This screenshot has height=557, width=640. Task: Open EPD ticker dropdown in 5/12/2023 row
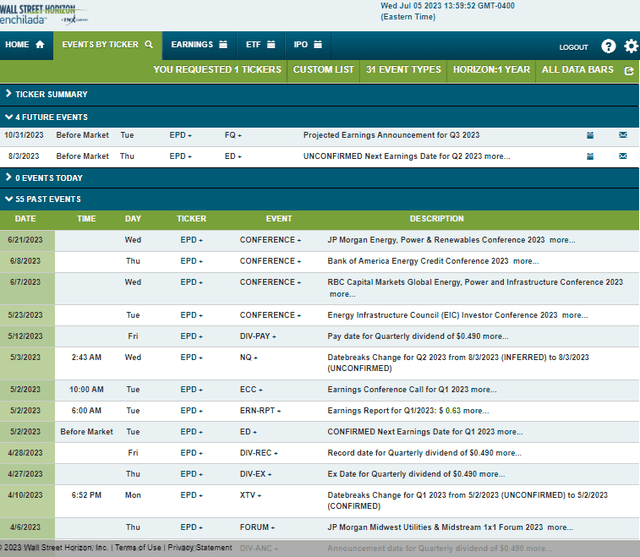(x=191, y=336)
